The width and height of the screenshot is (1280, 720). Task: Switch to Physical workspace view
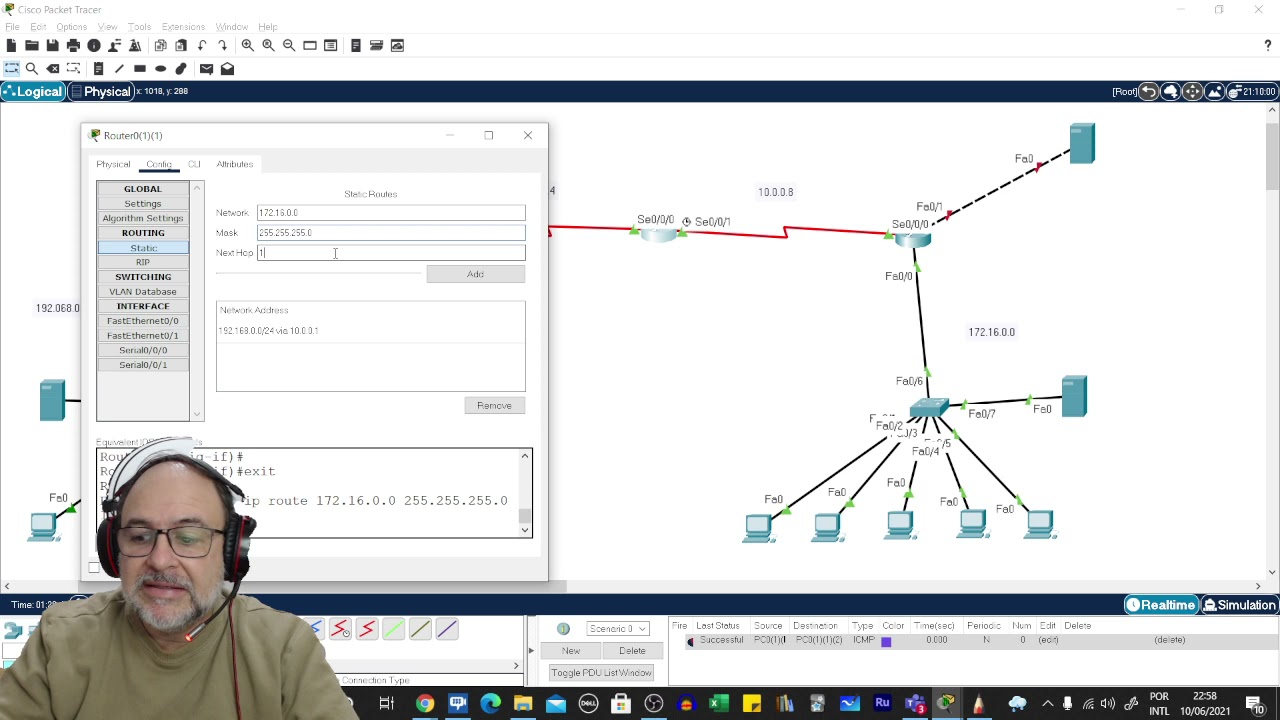[100, 92]
